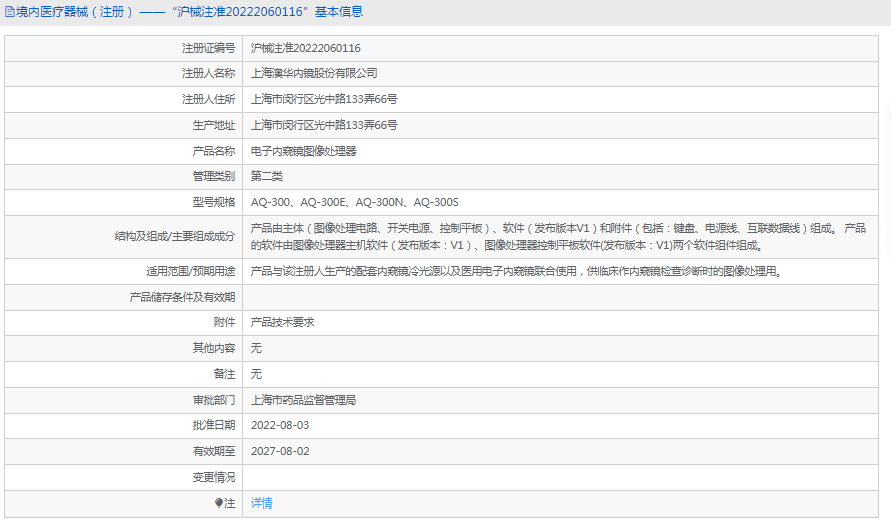Select registrant name 上海澳华内镜股份有限公司
891x526 pixels.
click(314, 73)
